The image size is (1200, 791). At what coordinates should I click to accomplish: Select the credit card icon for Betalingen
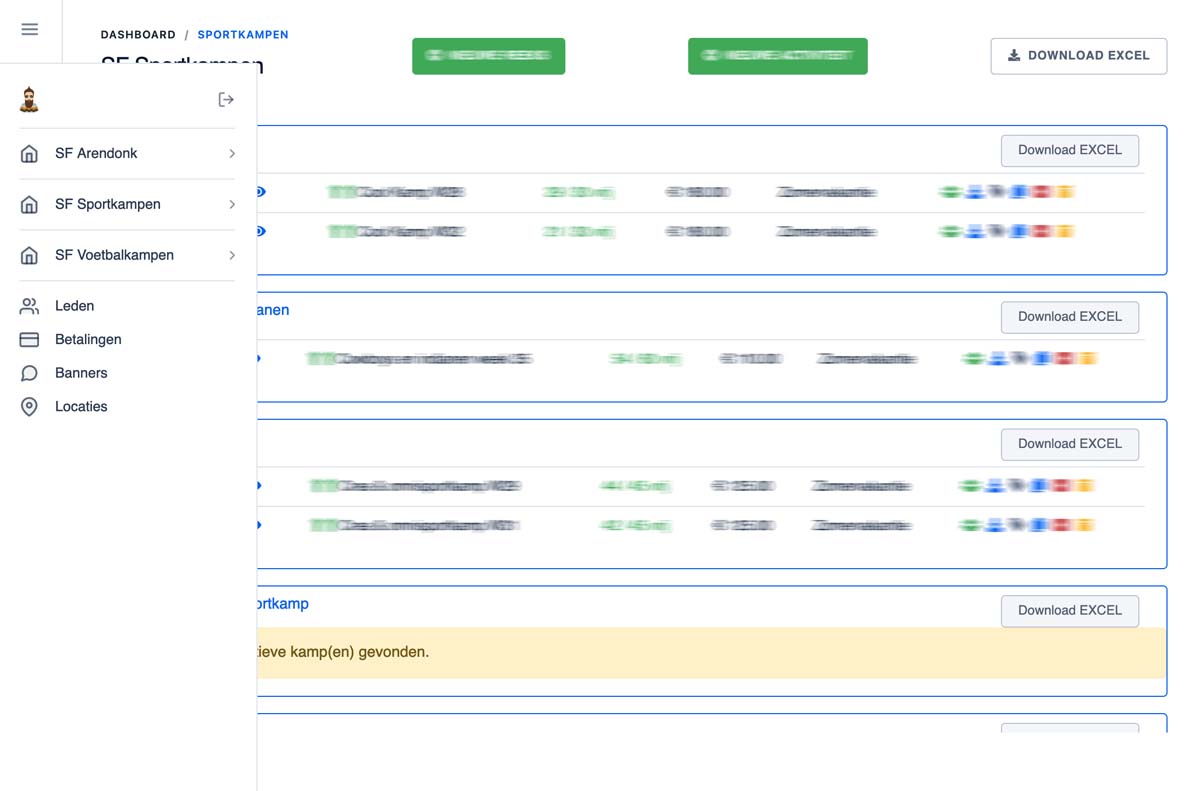point(29,340)
